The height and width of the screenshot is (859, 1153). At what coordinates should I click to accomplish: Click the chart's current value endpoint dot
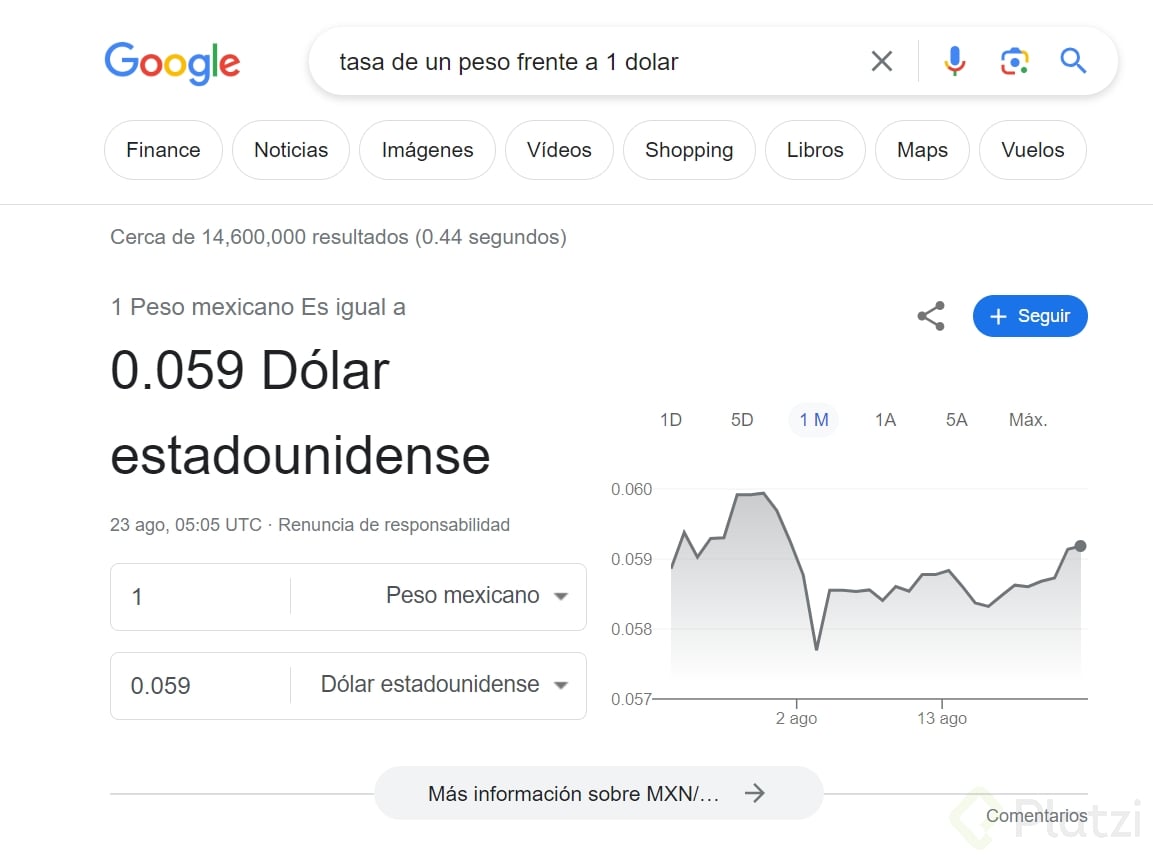coord(1080,546)
